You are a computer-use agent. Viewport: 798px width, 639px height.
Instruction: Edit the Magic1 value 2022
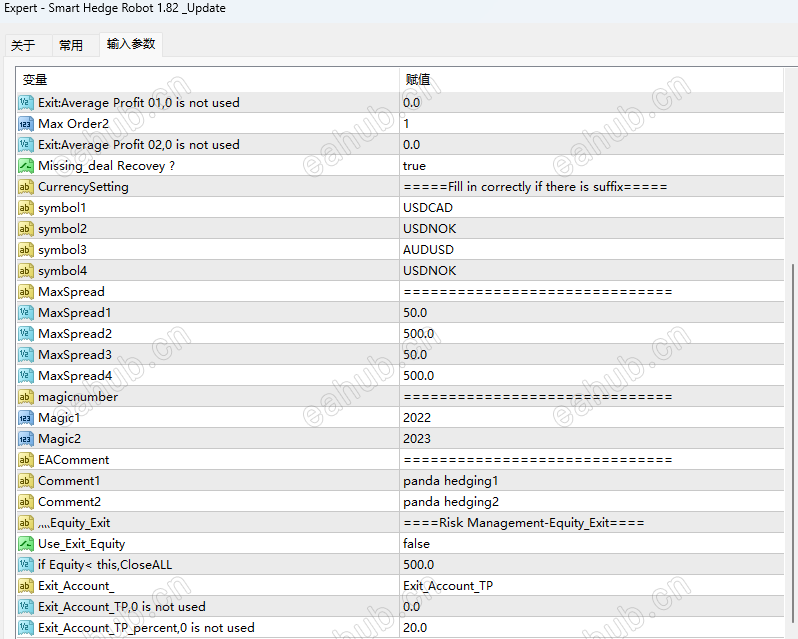417,418
